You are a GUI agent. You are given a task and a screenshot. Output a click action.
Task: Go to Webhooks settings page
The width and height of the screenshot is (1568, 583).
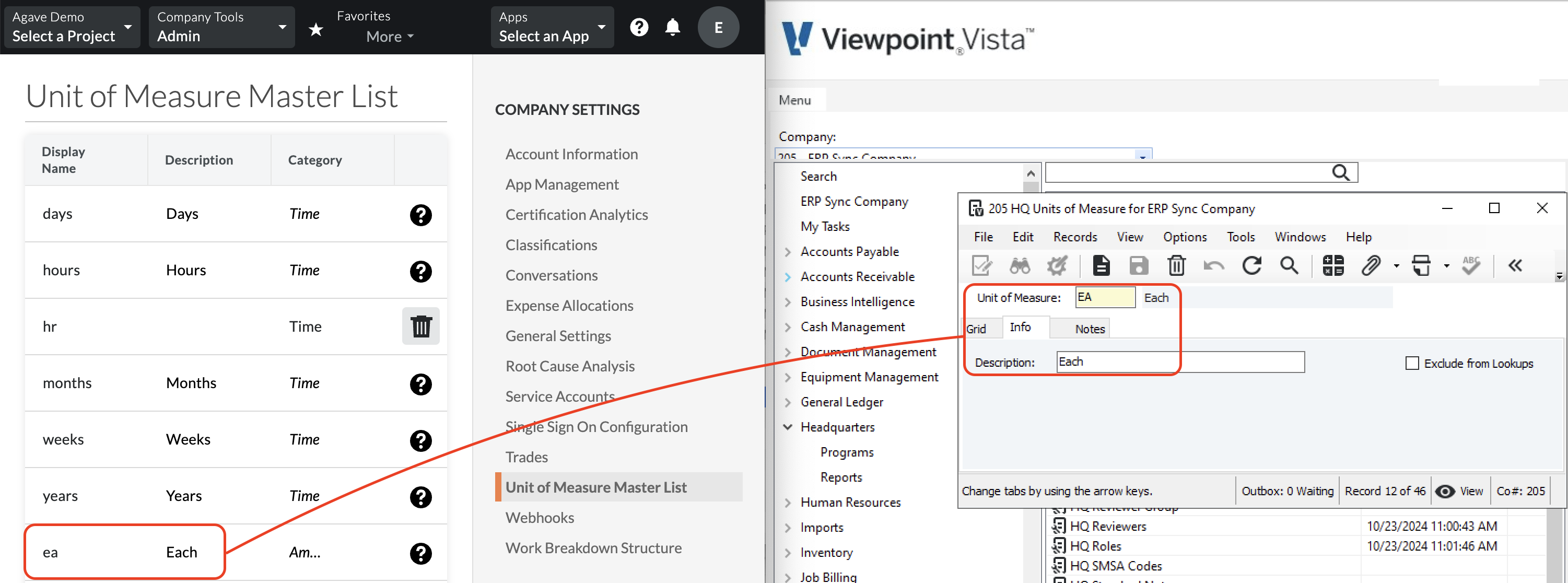[x=540, y=518]
